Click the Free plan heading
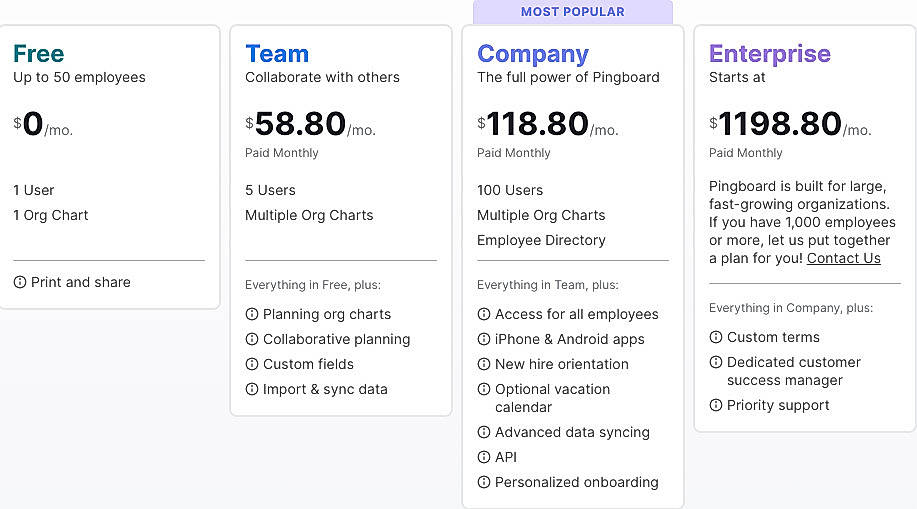This screenshot has height=509, width=917. click(39, 53)
